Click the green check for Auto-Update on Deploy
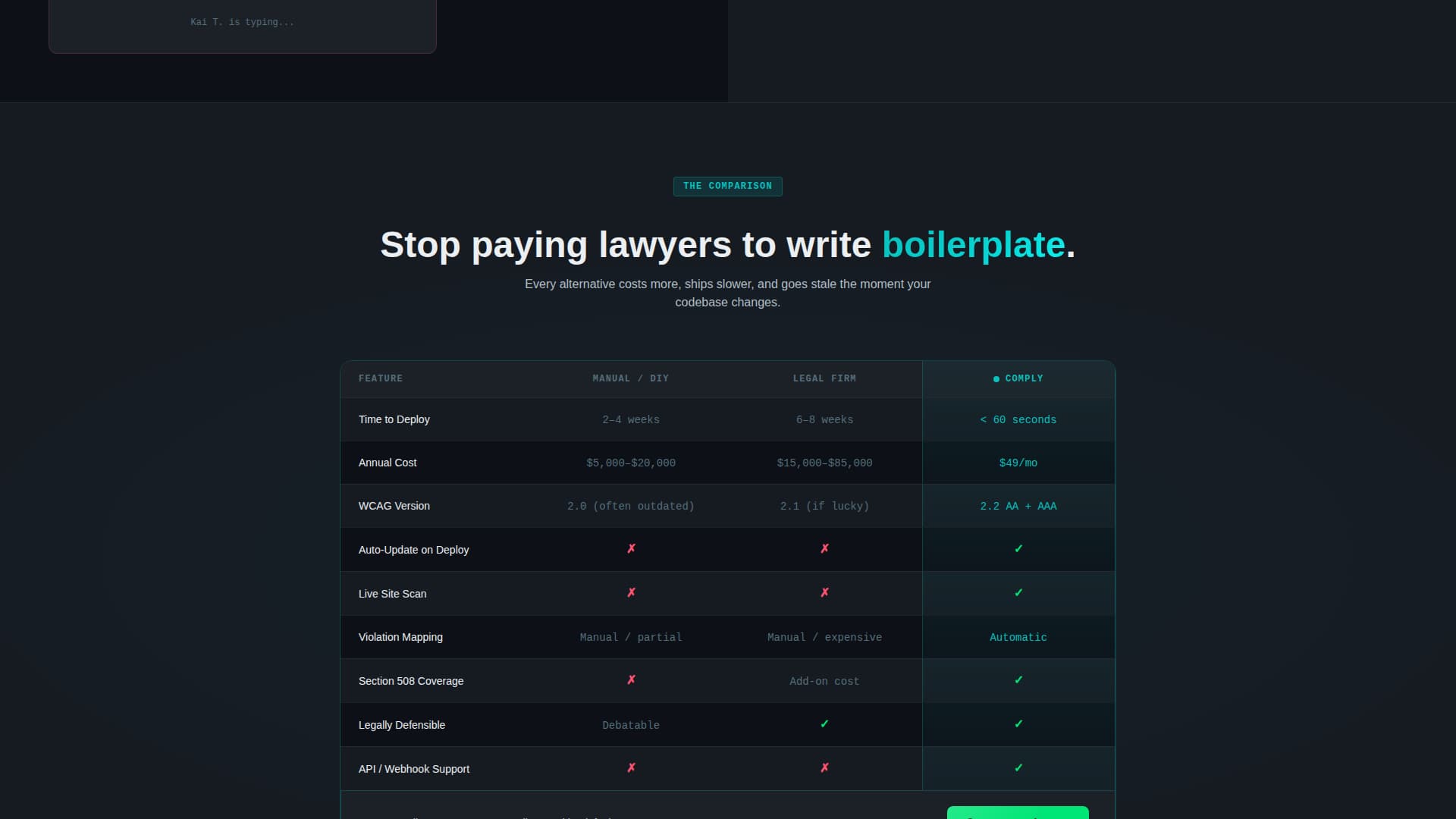The image size is (1456, 819). [1018, 549]
